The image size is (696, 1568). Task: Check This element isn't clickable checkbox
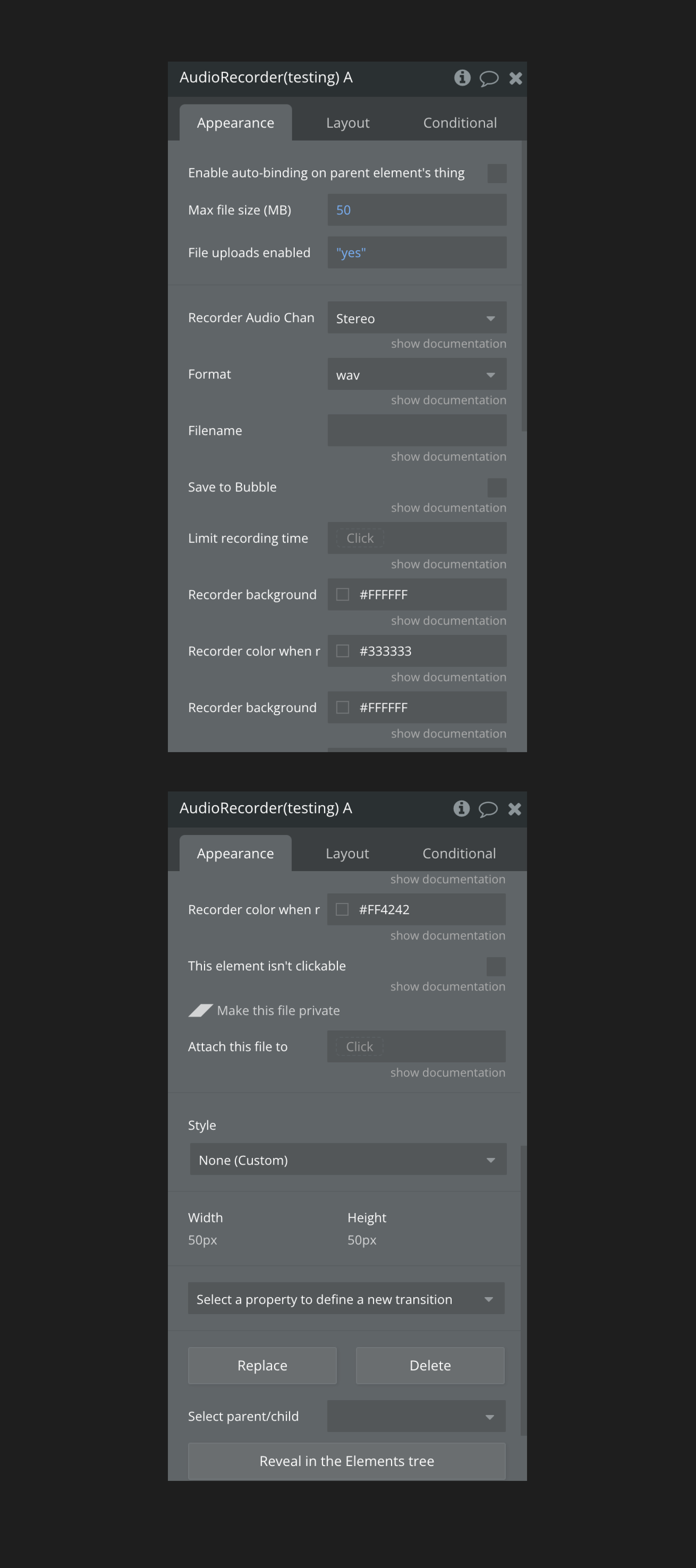point(496,967)
